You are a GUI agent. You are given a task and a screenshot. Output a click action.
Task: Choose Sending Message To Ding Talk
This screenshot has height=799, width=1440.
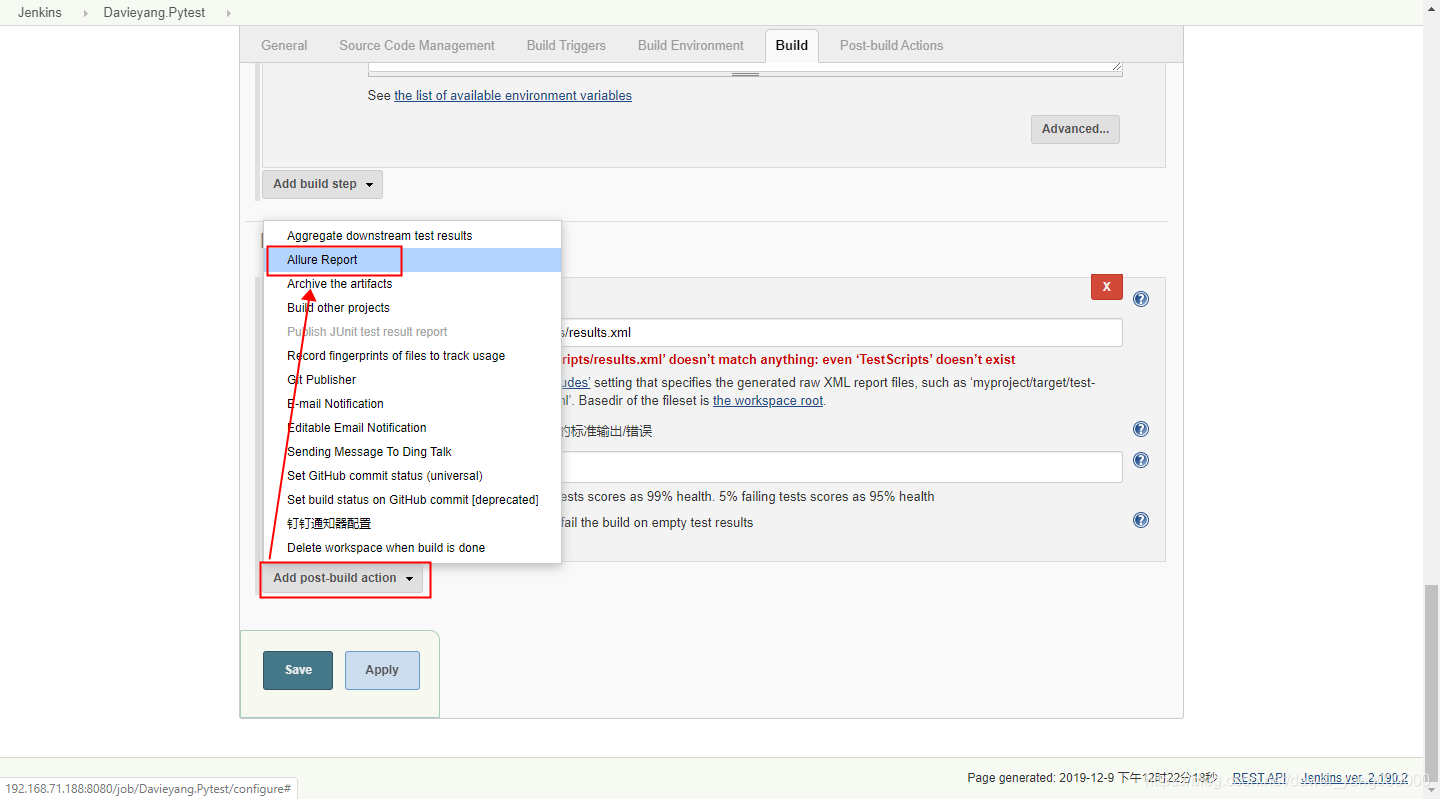tap(412, 452)
